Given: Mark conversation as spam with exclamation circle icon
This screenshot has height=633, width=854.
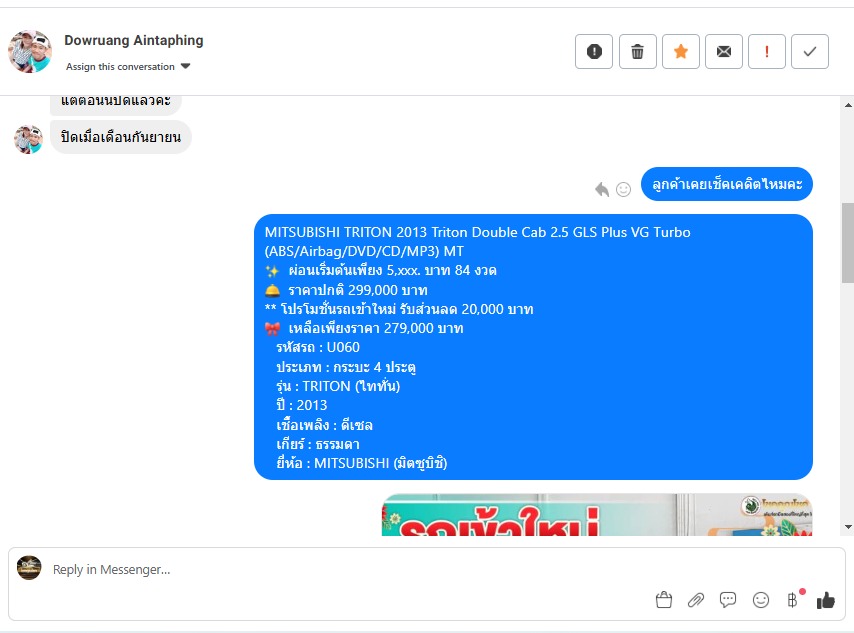Looking at the screenshot, I should point(594,52).
